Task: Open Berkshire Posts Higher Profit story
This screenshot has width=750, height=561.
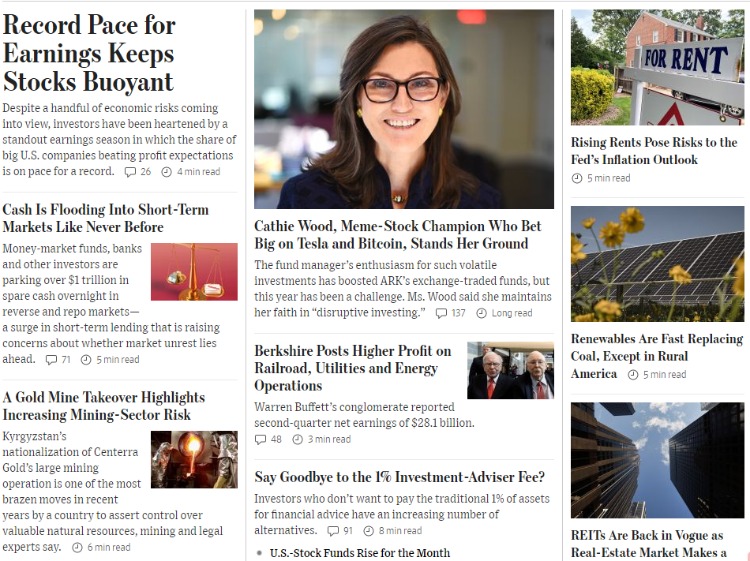Action: click(353, 368)
